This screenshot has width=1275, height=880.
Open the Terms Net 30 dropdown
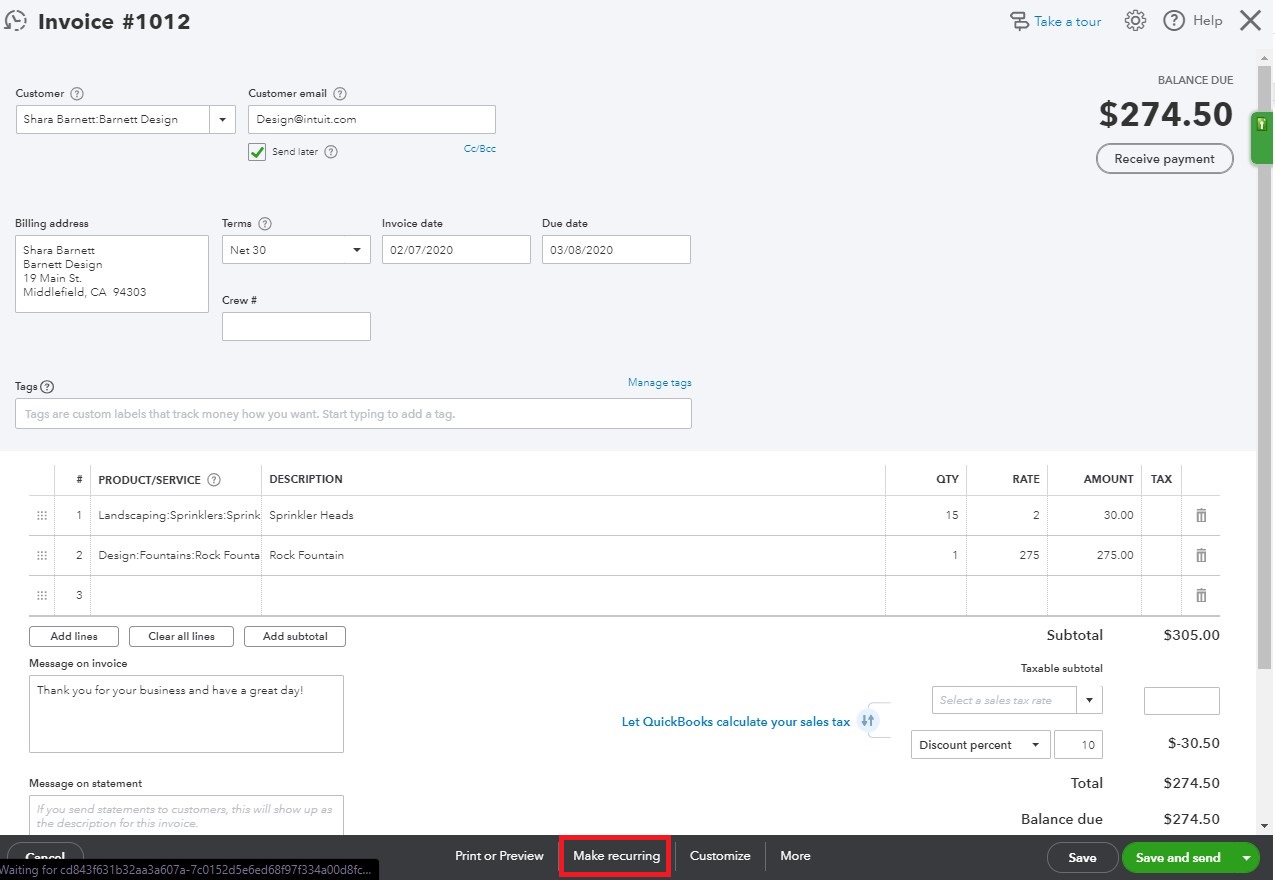356,249
